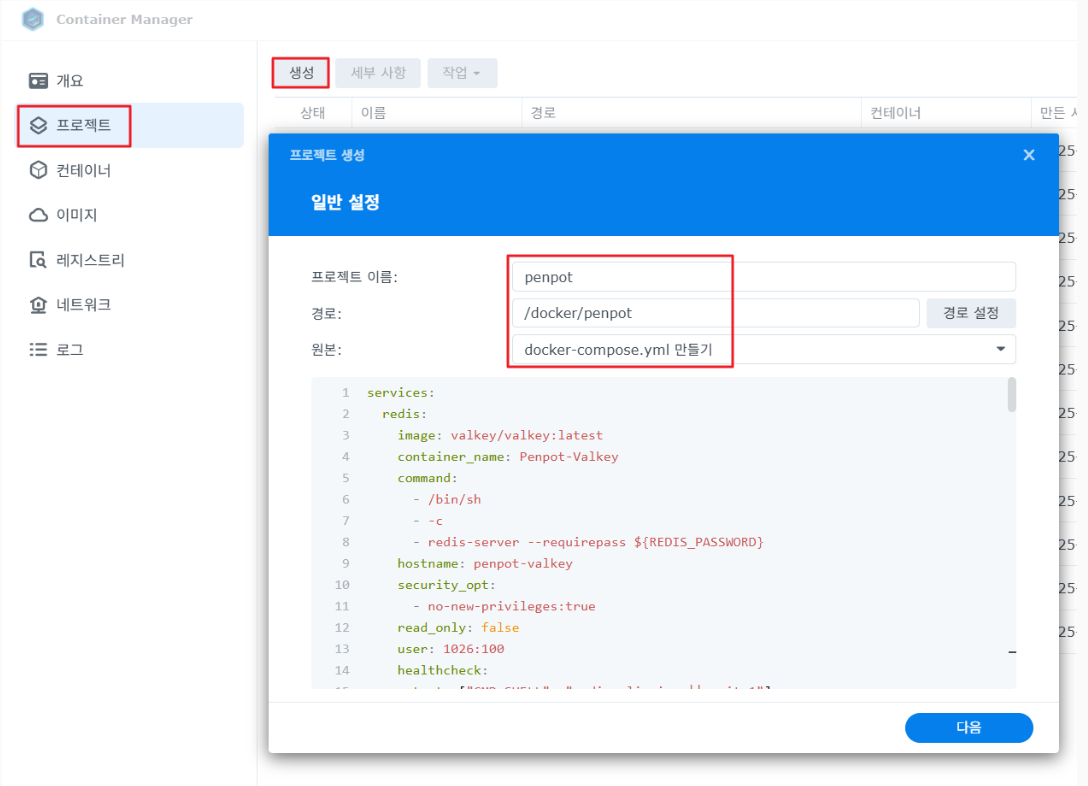Click the YAML editor vertical scrollbar

click(x=1011, y=395)
